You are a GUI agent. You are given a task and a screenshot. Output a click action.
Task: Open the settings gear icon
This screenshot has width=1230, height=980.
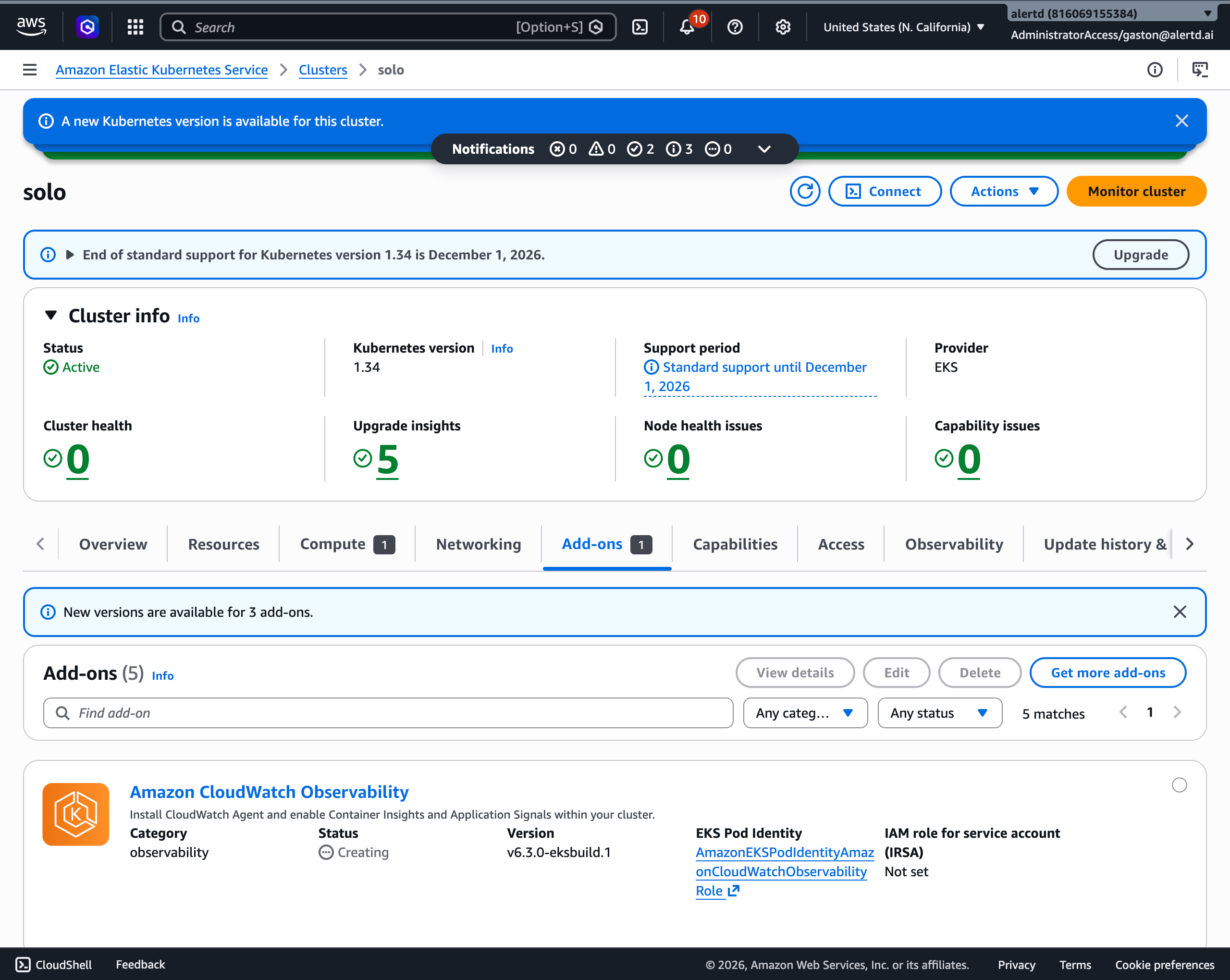coord(783,27)
